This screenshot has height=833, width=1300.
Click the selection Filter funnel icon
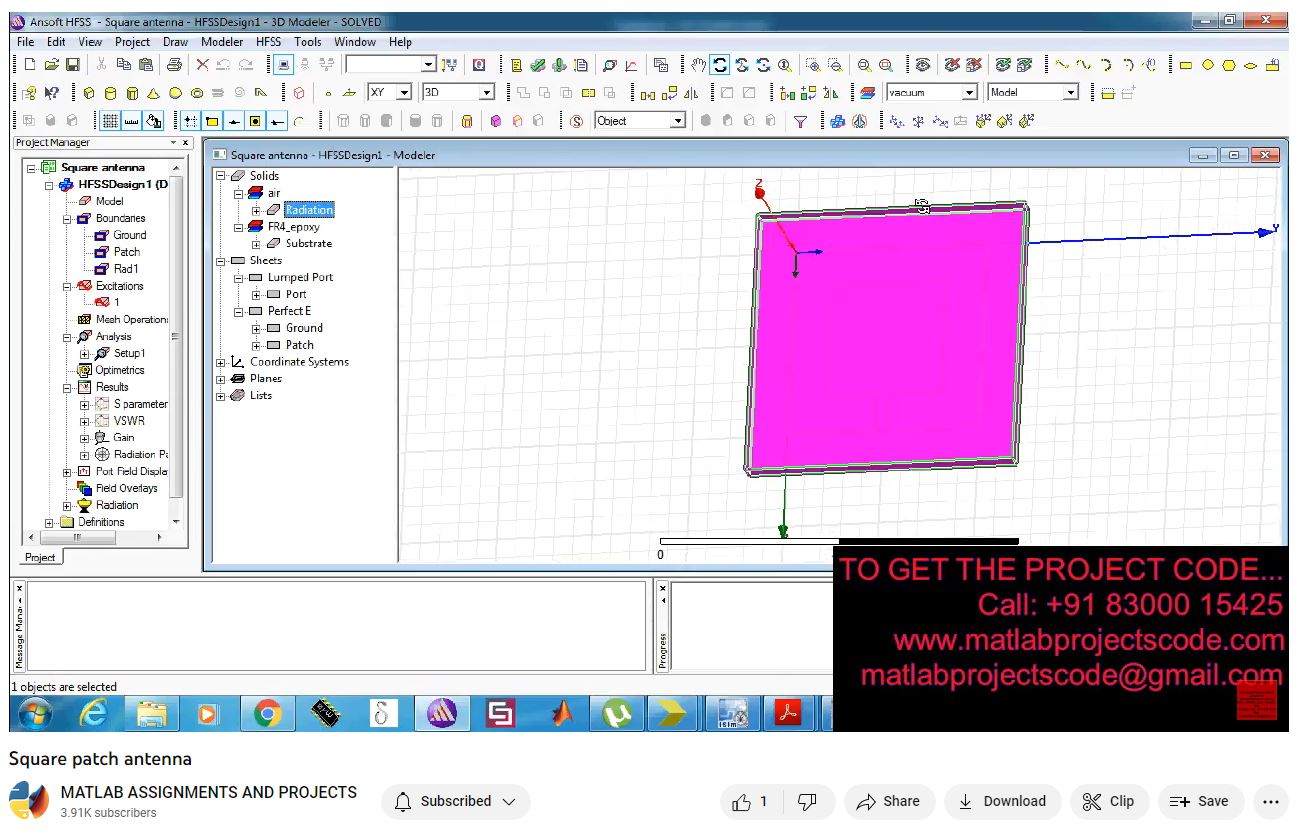(x=801, y=121)
